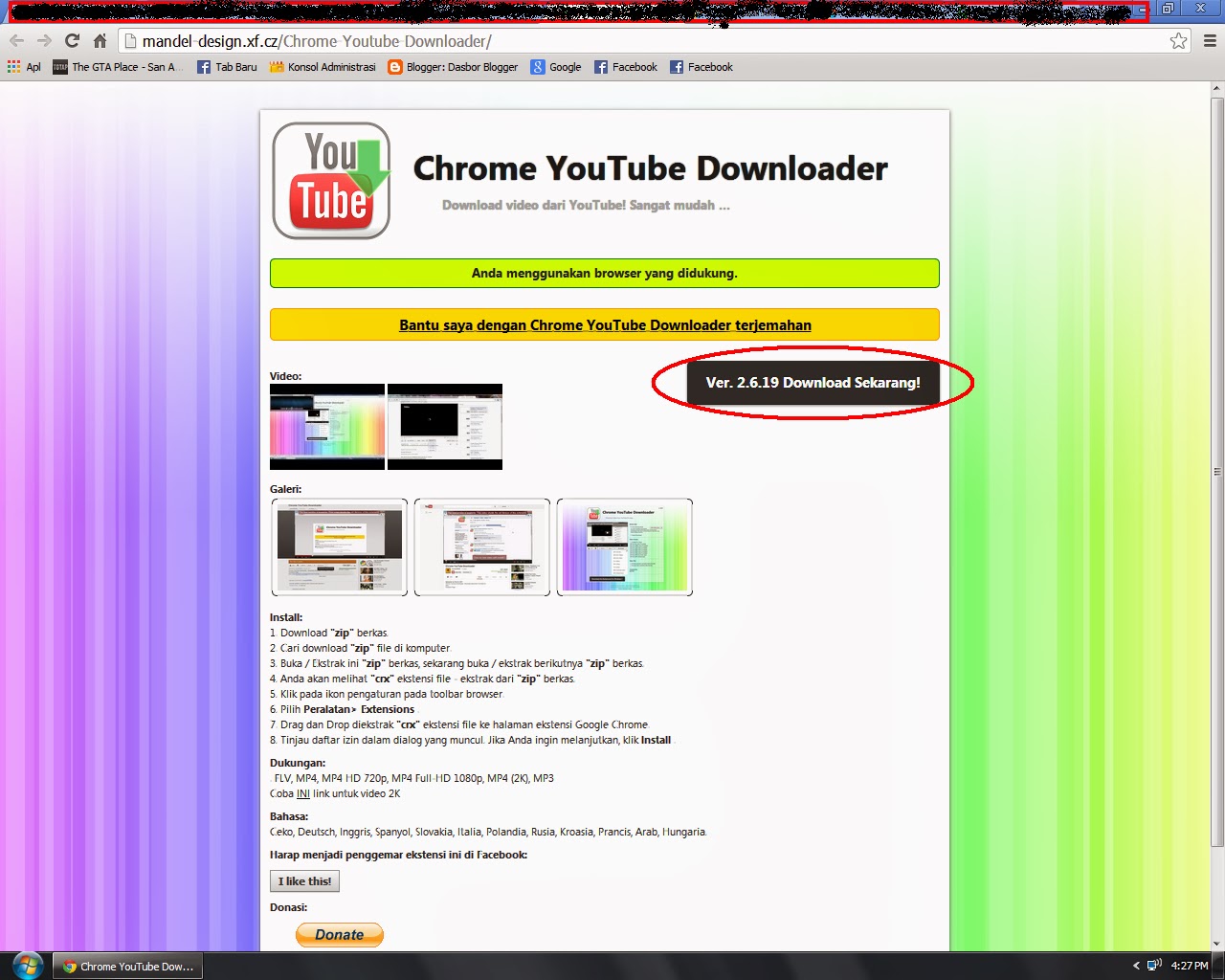This screenshot has height=980, width=1225.
Task: Click the 4:27 PM system clock
Action: coord(1190,966)
